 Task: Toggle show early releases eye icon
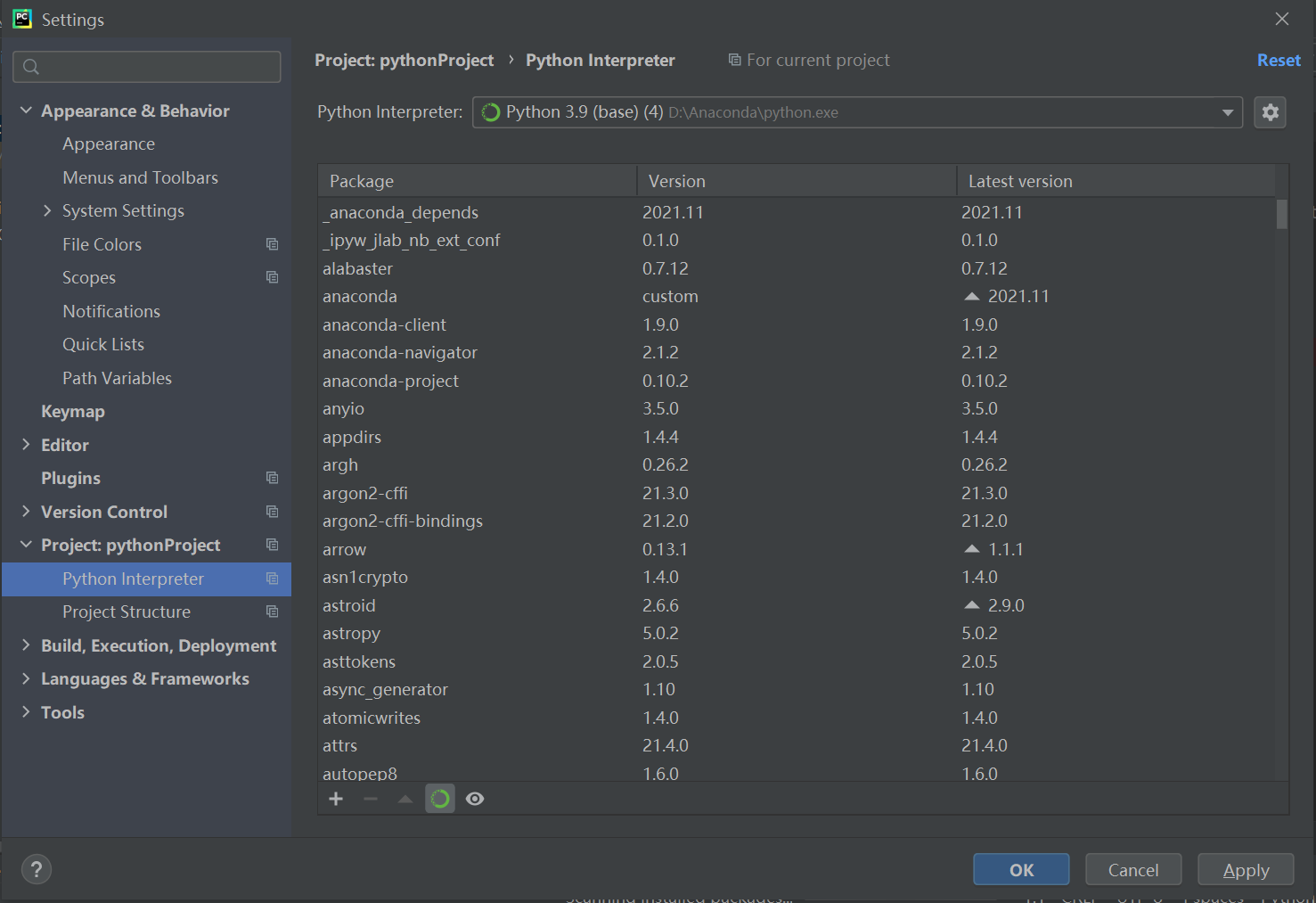(475, 799)
